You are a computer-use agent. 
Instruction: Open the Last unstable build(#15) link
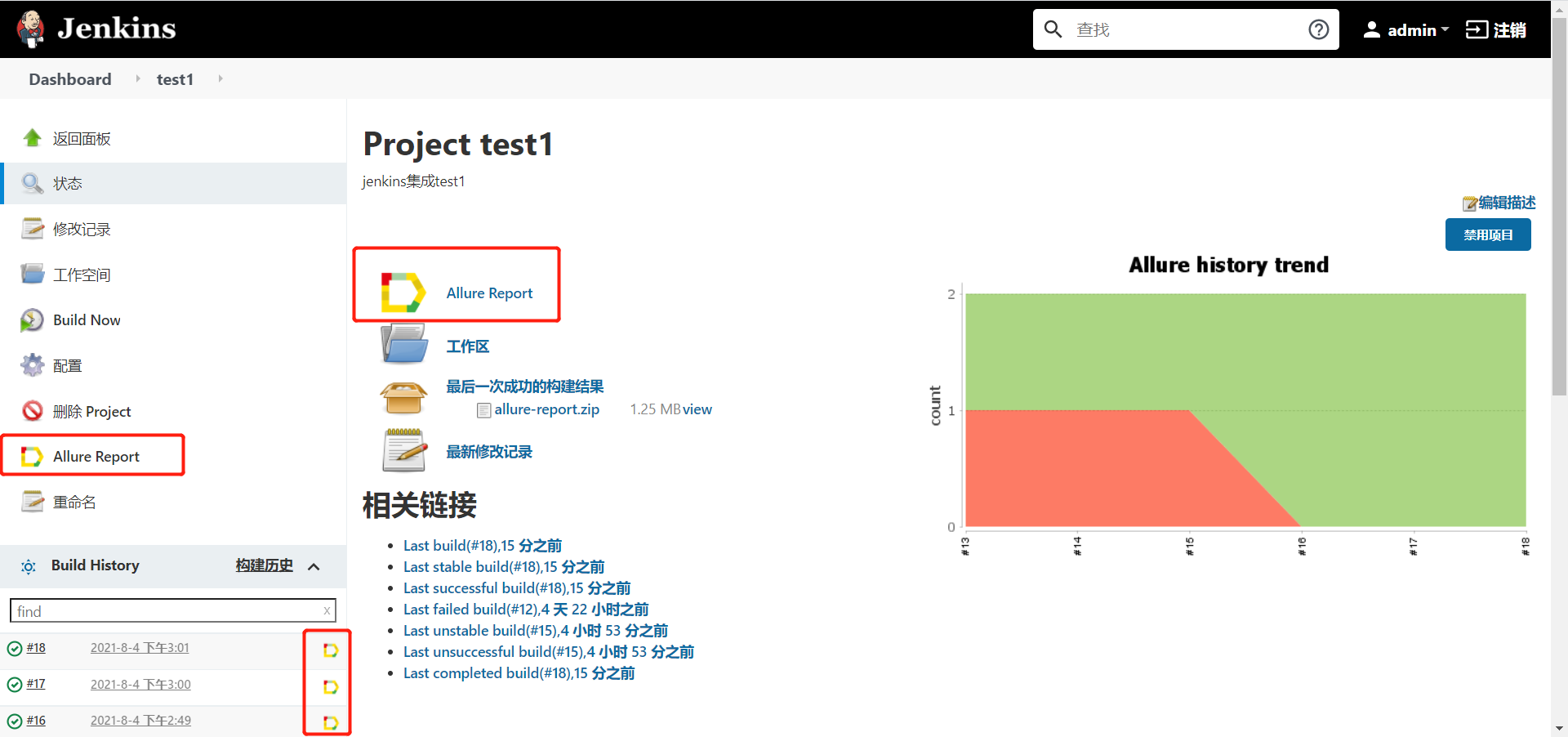536,631
